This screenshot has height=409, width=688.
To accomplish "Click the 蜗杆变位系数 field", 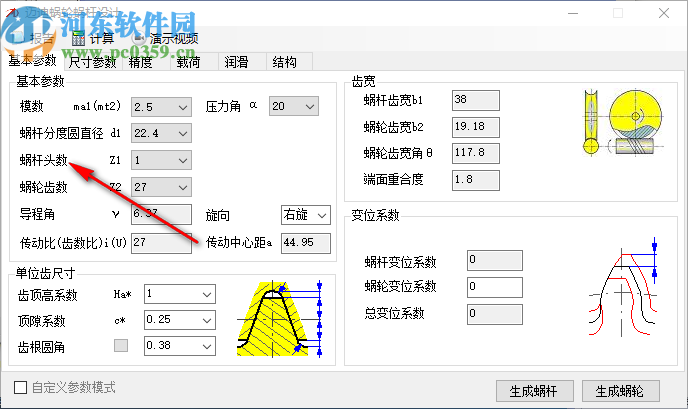I will pyautogui.click(x=495, y=261).
